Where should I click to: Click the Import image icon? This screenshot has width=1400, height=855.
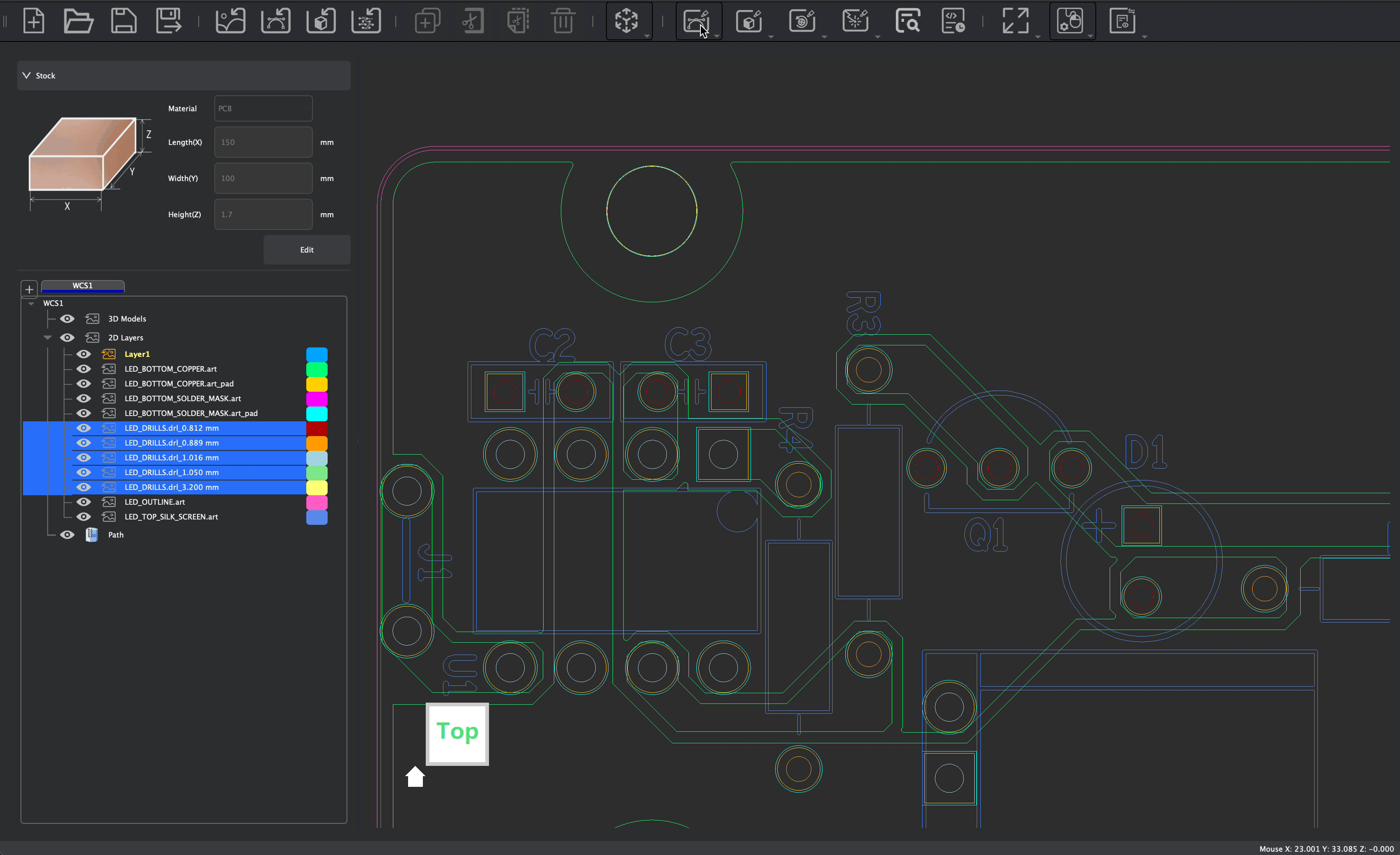[x=230, y=21]
